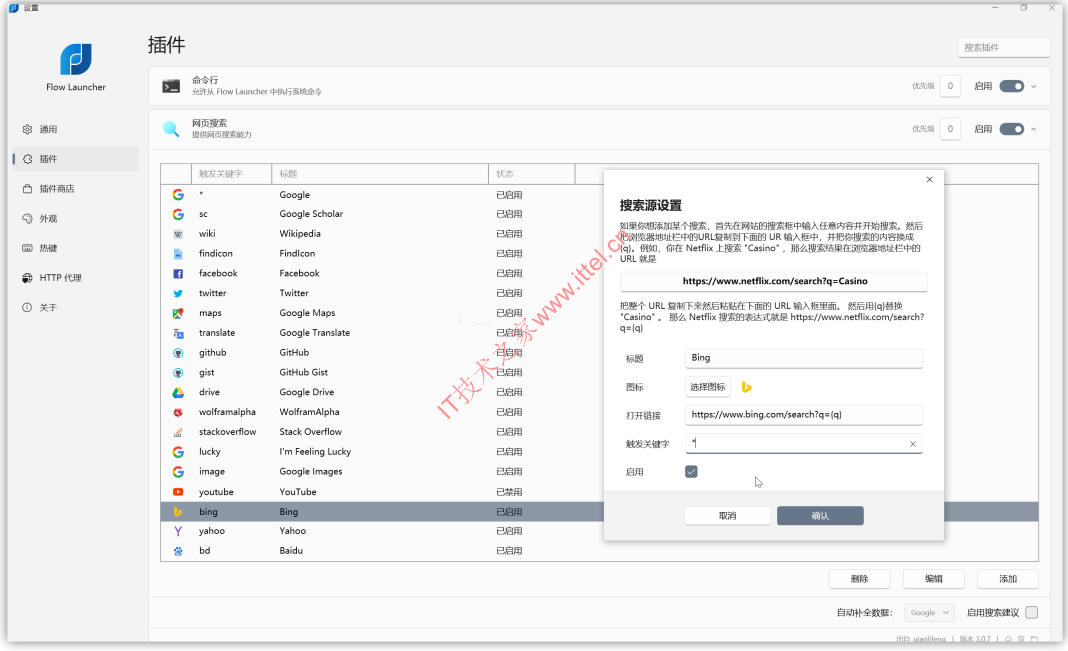This screenshot has height=651, width=1068.
Task: Check the enable search suggestions checkbox
Action: [x=1032, y=612]
